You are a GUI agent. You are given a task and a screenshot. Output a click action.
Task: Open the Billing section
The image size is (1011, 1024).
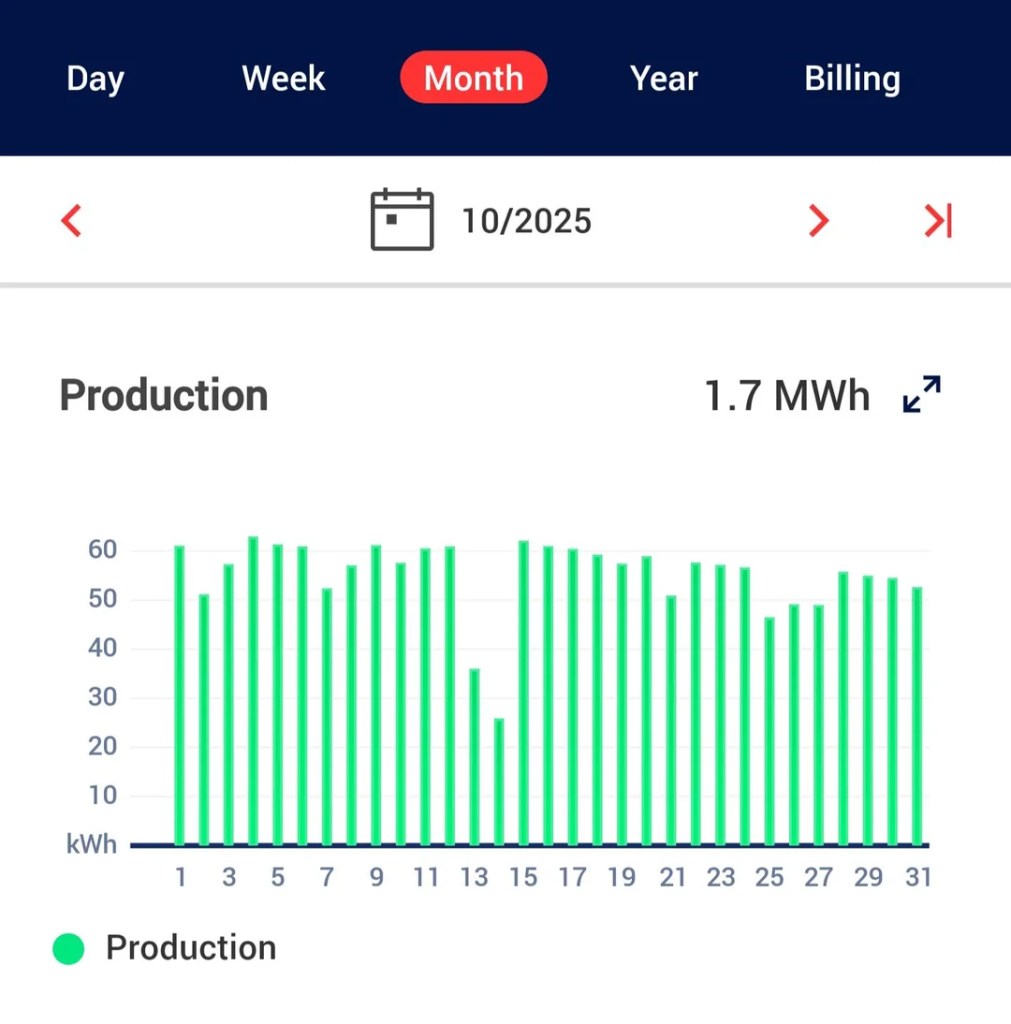pyautogui.click(x=852, y=78)
